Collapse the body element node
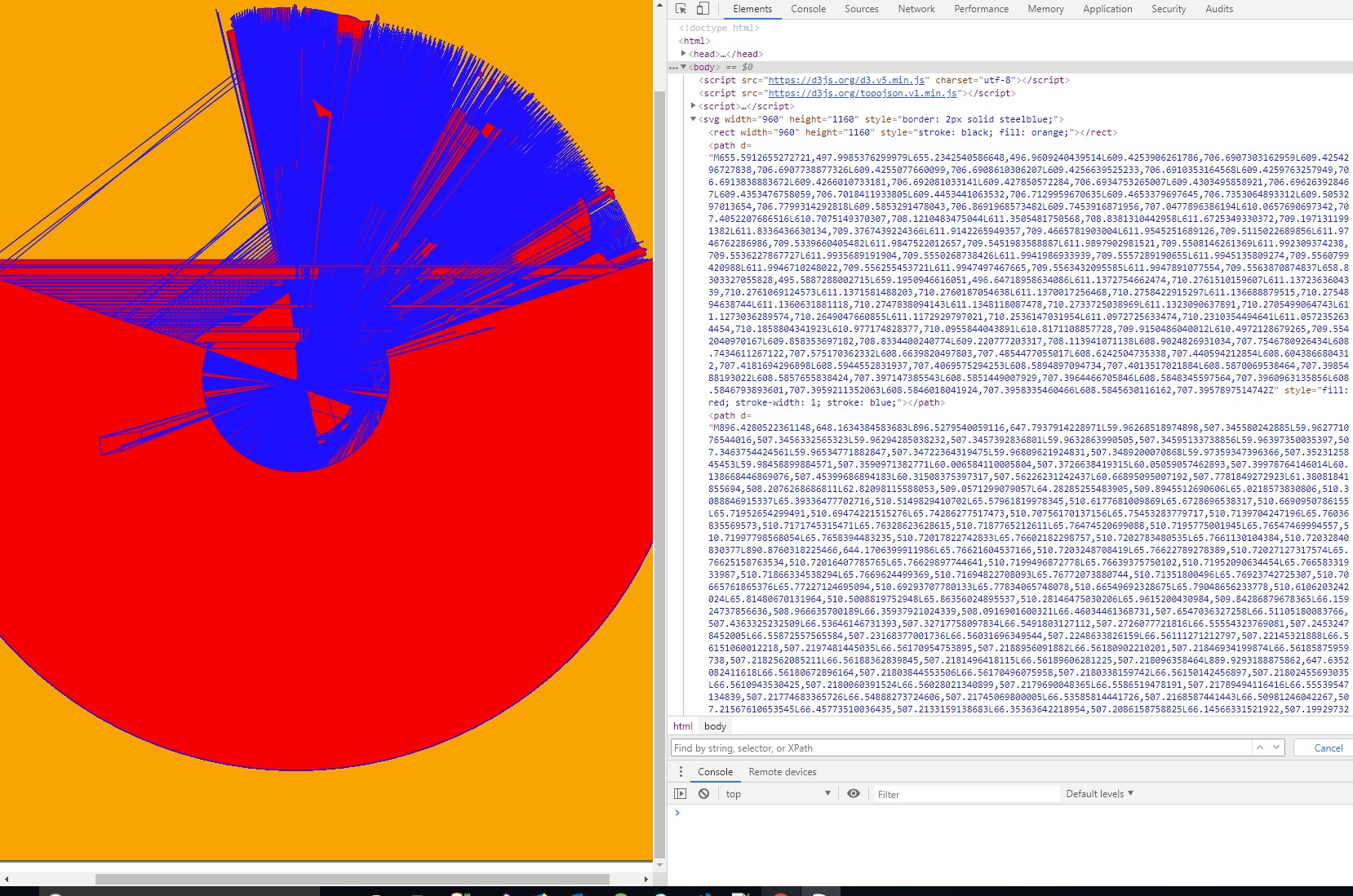 click(x=684, y=67)
